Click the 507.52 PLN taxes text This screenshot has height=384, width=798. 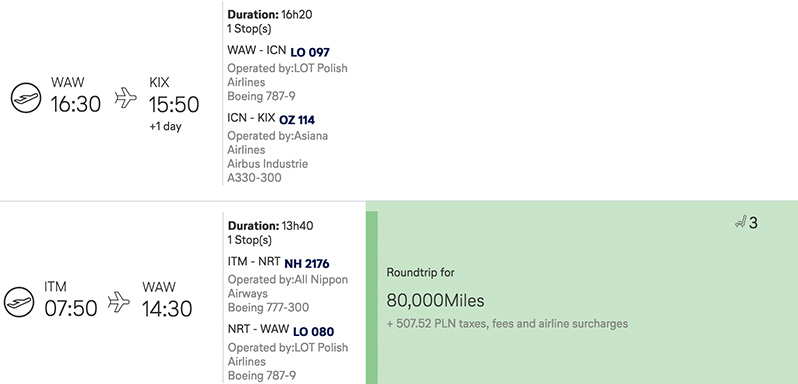coord(507,323)
